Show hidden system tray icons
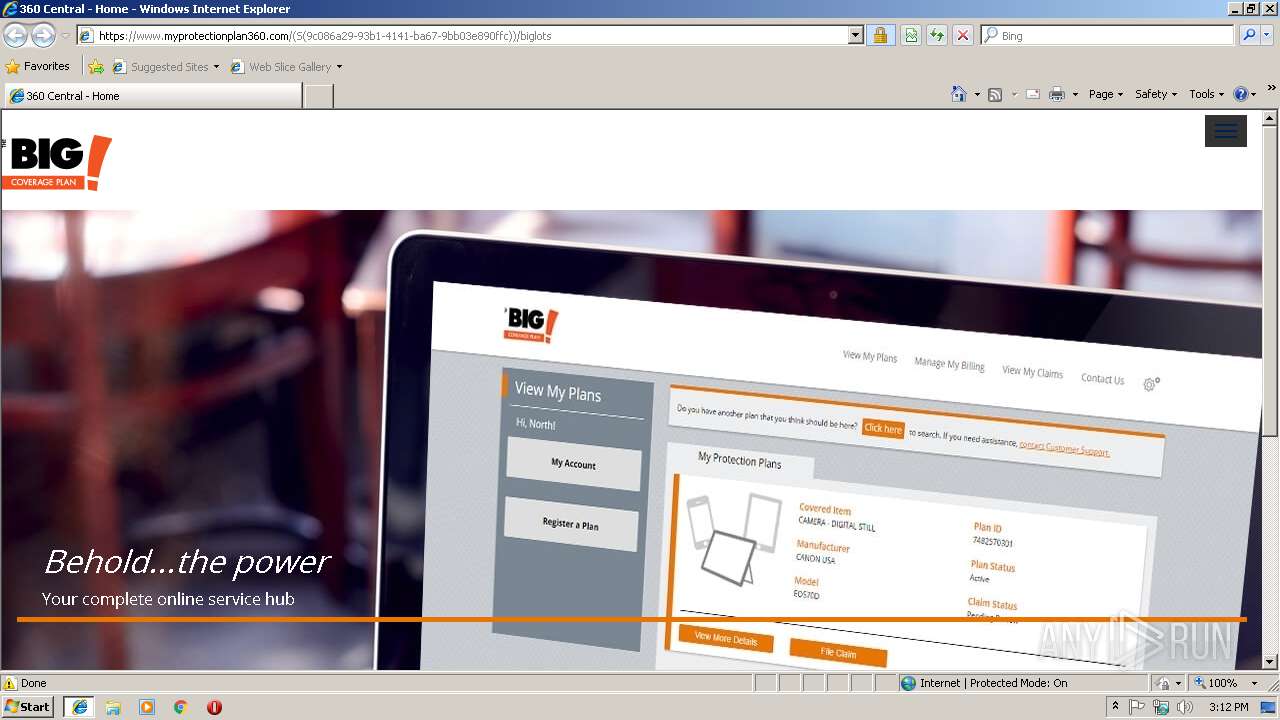Image resolution: width=1280 pixels, height=720 pixels. (1116, 707)
